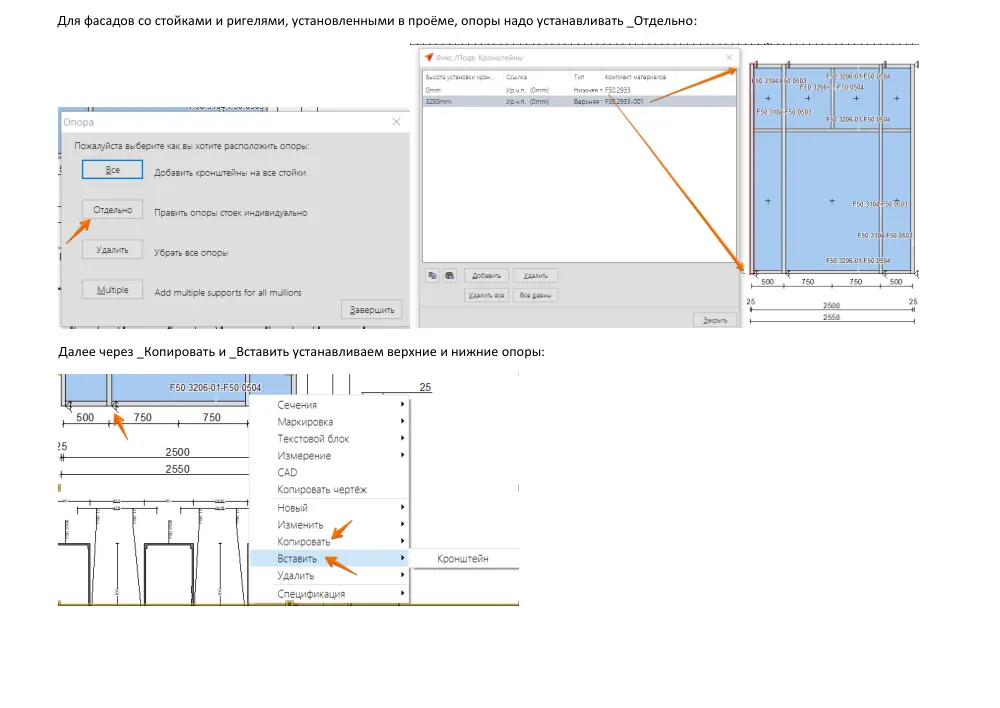The height and width of the screenshot is (708, 1000).
Task: Click the Комплект материалов column header
Action: pos(635,77)
